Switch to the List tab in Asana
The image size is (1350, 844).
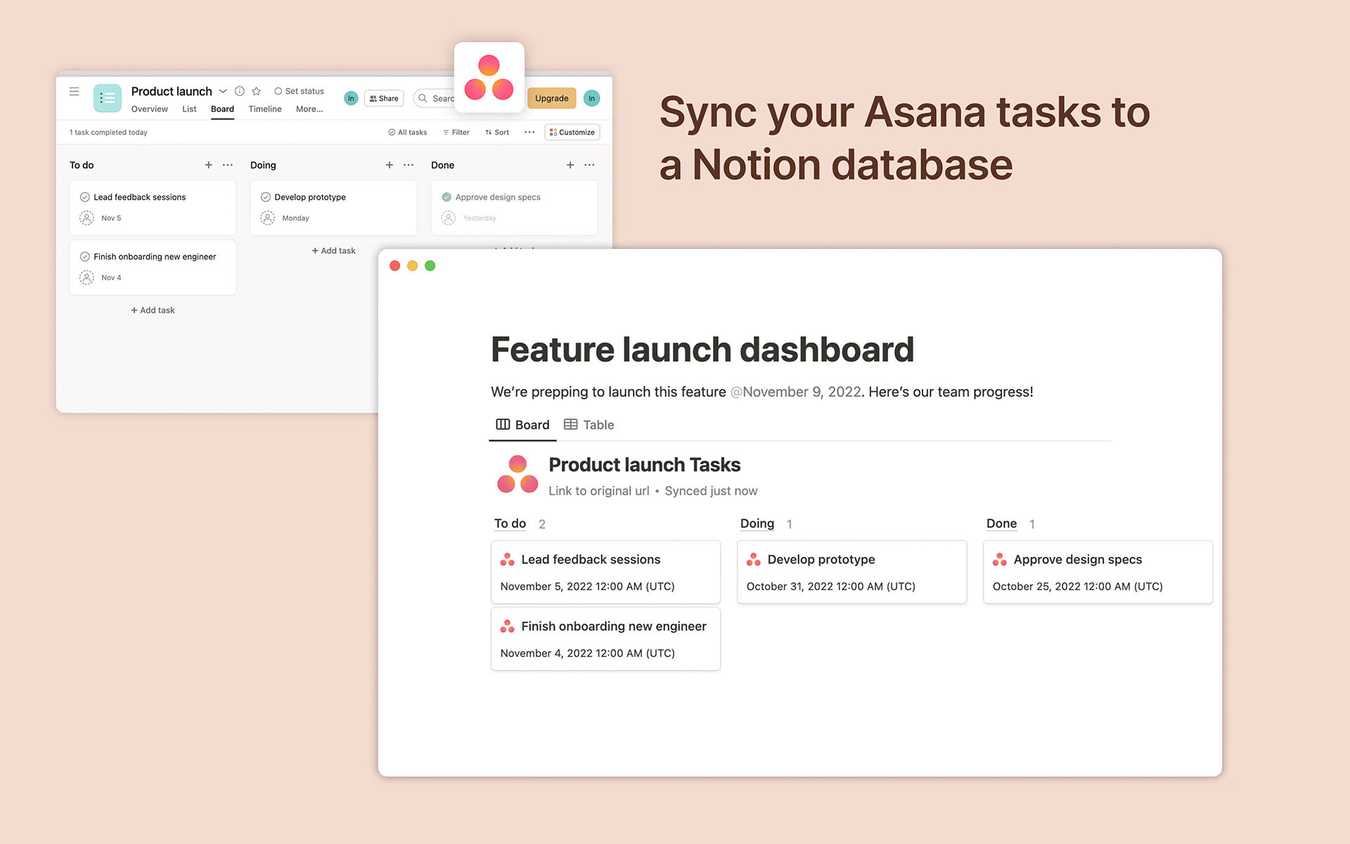189,109
